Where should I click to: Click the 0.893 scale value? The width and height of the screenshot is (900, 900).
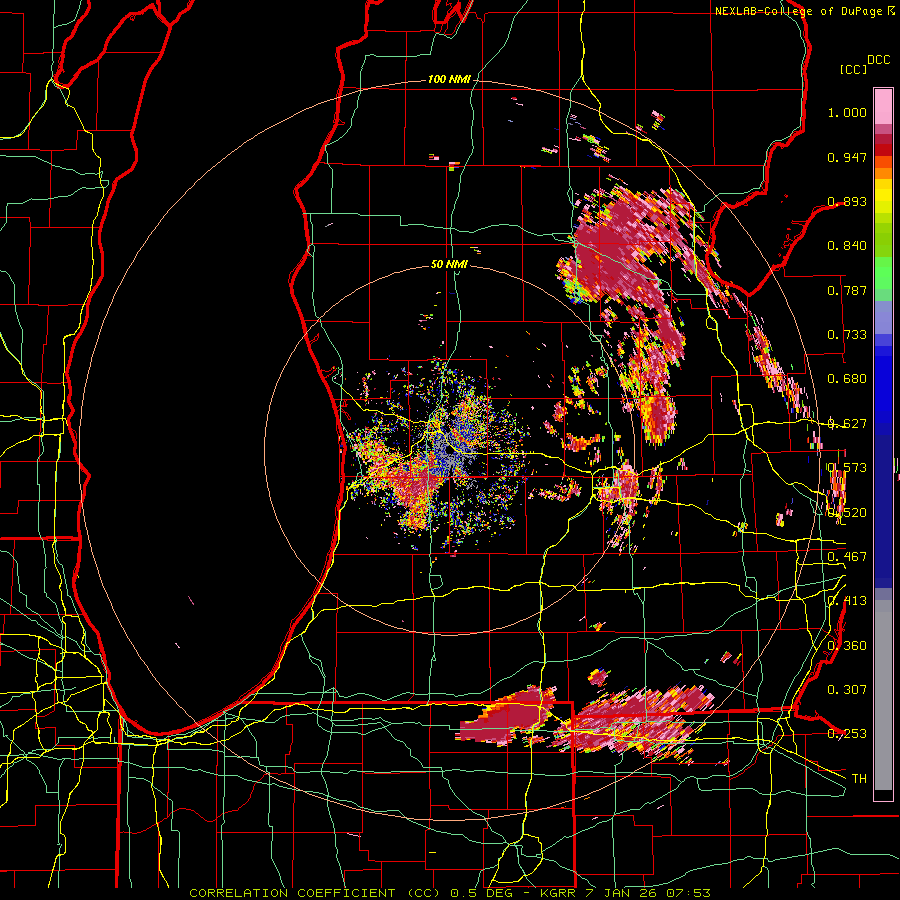click(x=847, y=201)
